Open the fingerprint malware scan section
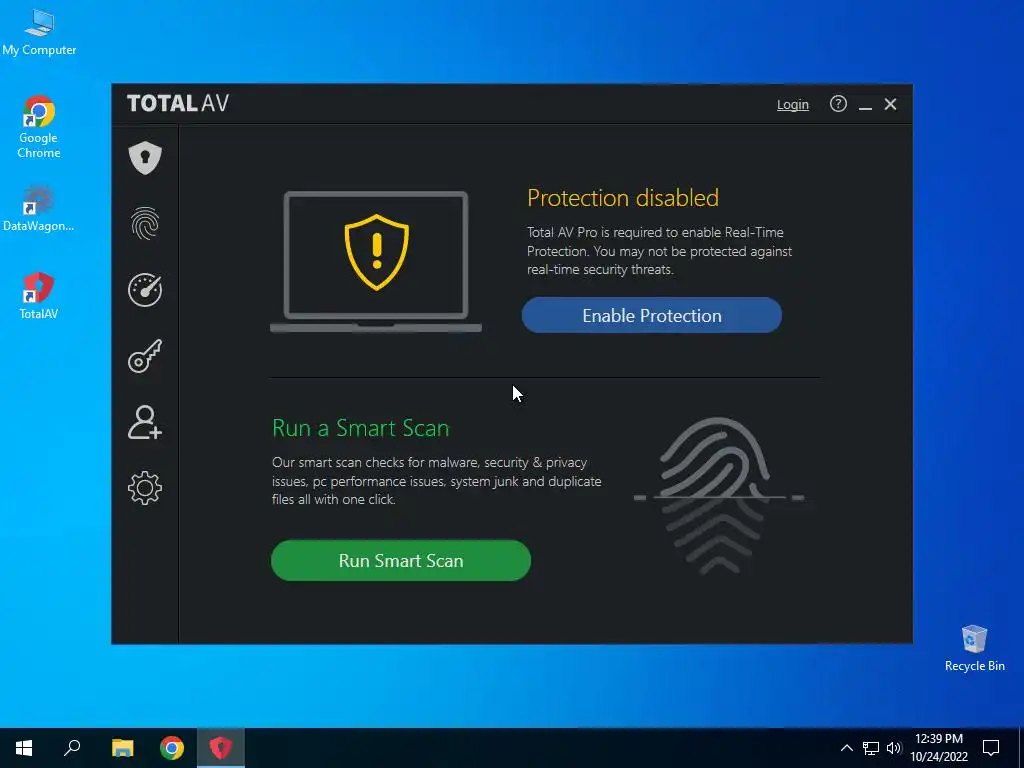 (145, 223)
